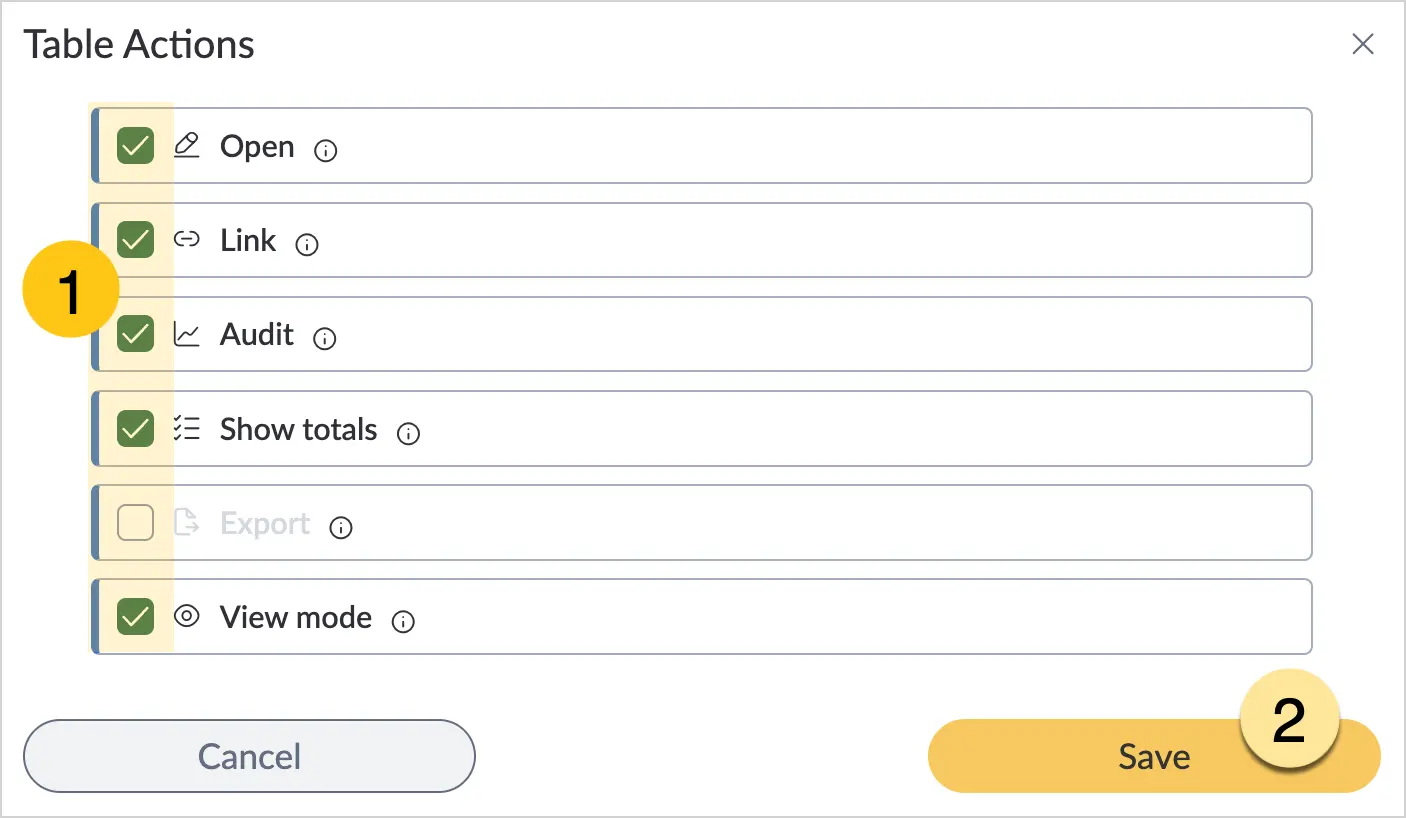Toggle the Audit checkbox off
Viewport: 1406px width, 818px height.
(136, 334)
